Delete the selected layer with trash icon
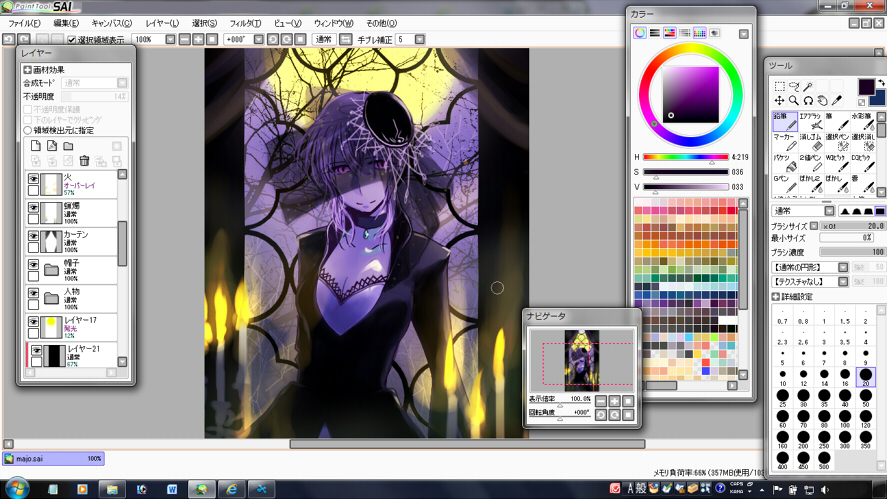The image size is (887, 499). (84, 161)
